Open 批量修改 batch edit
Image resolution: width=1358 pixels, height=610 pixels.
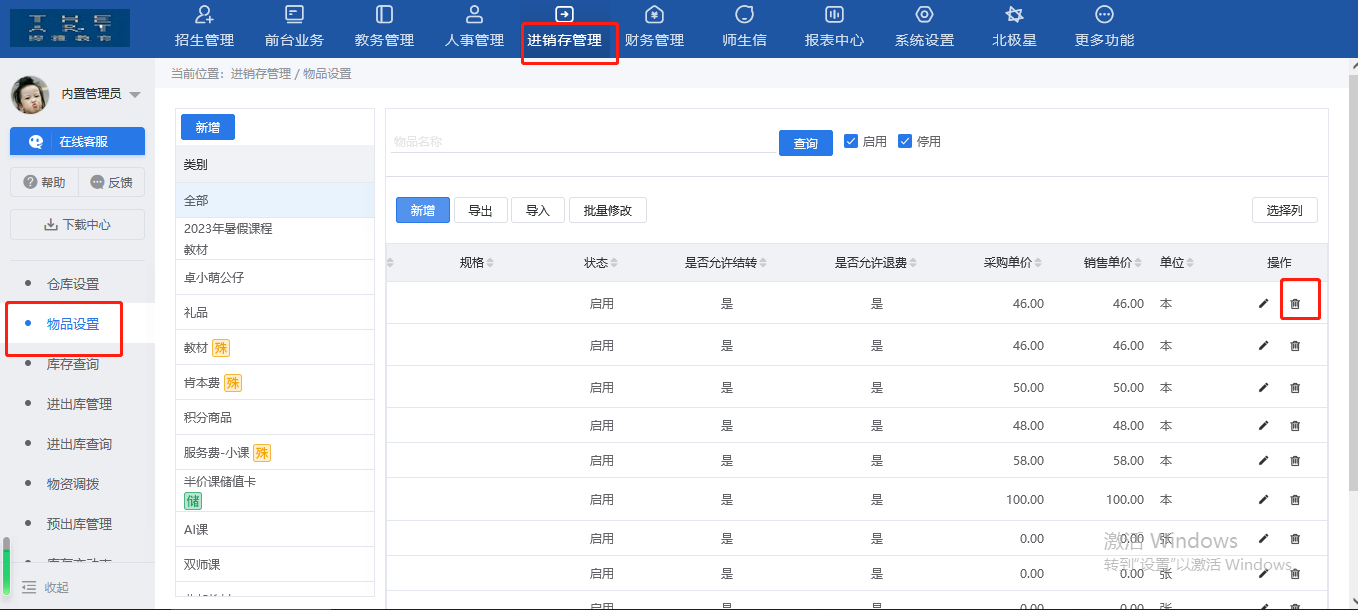pyautogui.click(x=608, y=210)
